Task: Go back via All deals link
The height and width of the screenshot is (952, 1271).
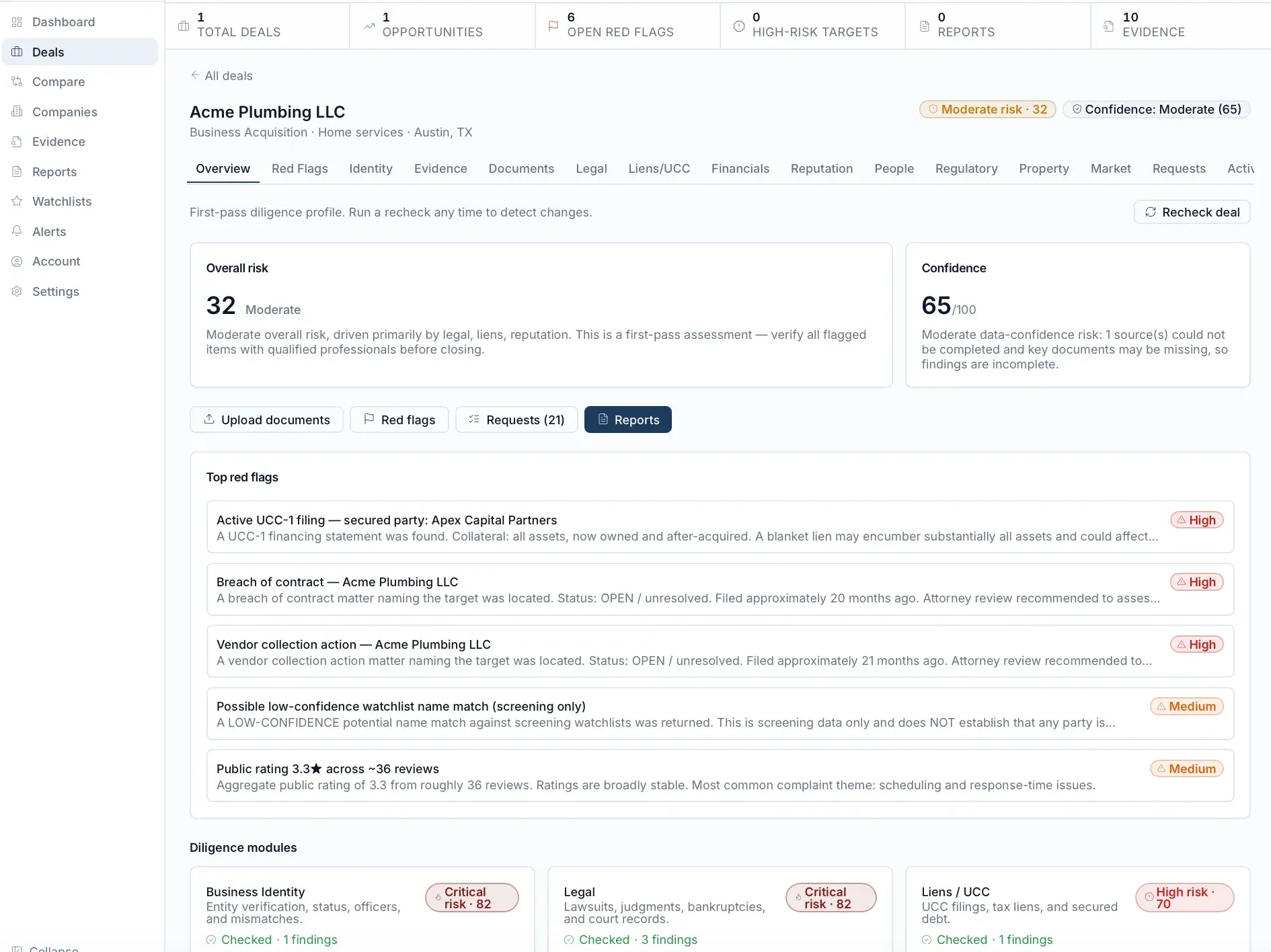Action: tap(222, 76)
